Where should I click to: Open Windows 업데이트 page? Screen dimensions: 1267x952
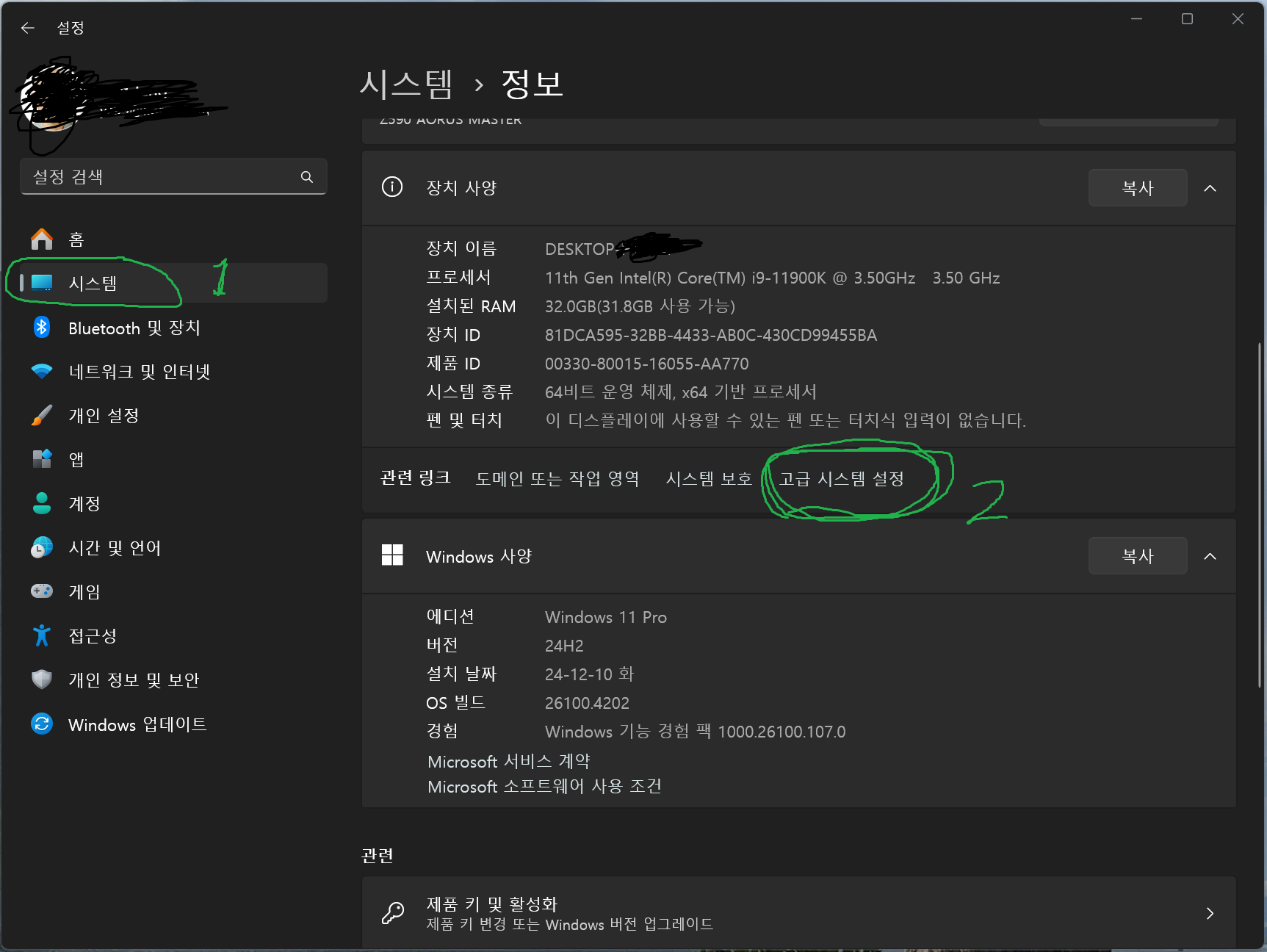point(173,724)
